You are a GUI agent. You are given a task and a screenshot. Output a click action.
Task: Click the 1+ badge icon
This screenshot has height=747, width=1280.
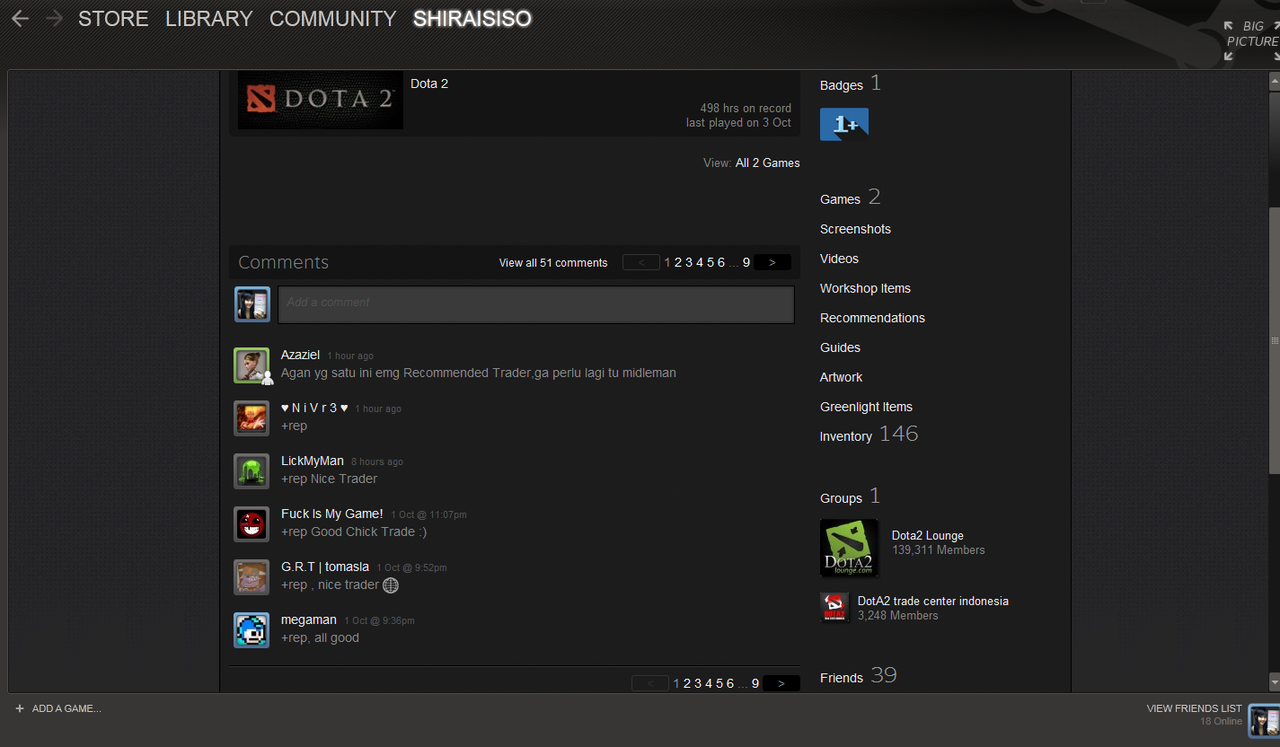844,124
